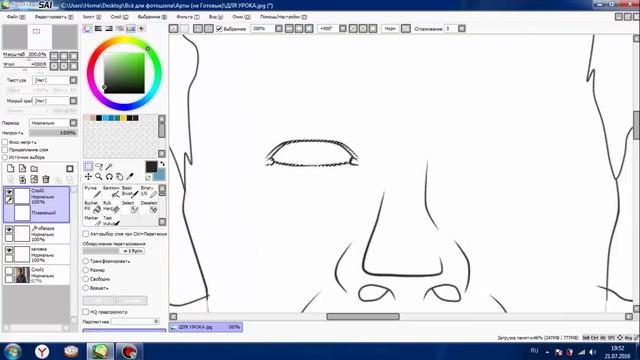Choose the Rub Hard eraser tool
The width and height of the screenshot is (640, 360).
[111, 207]
